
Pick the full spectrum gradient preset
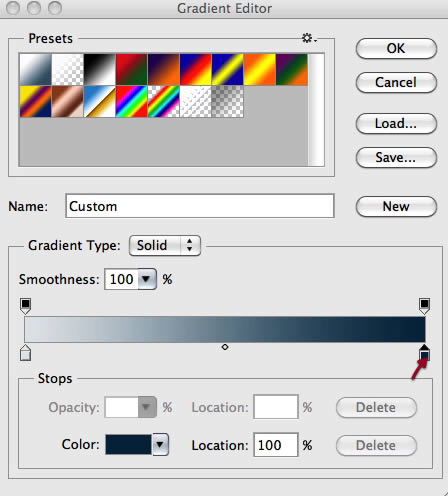coord(131,102)
